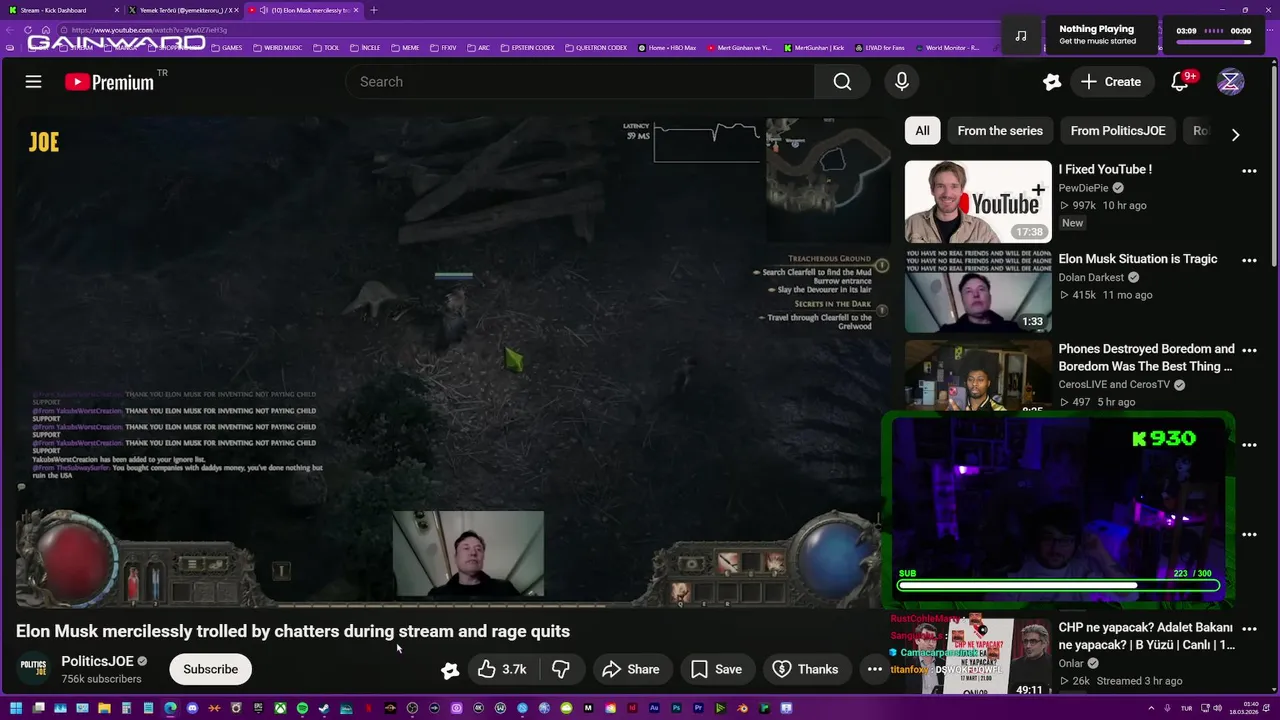Image resolution: width=1280 pixels, height=720 pixels.
Task: Select the From the series chip
Action: [1000, 131]
